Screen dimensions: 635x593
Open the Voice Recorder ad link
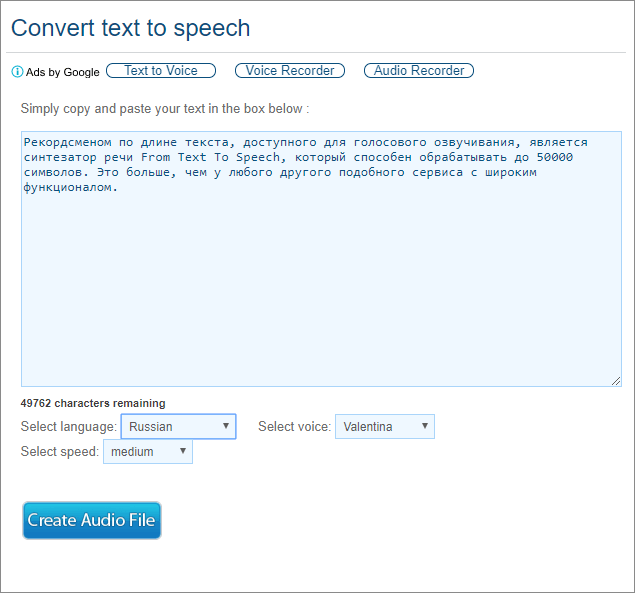290,70
